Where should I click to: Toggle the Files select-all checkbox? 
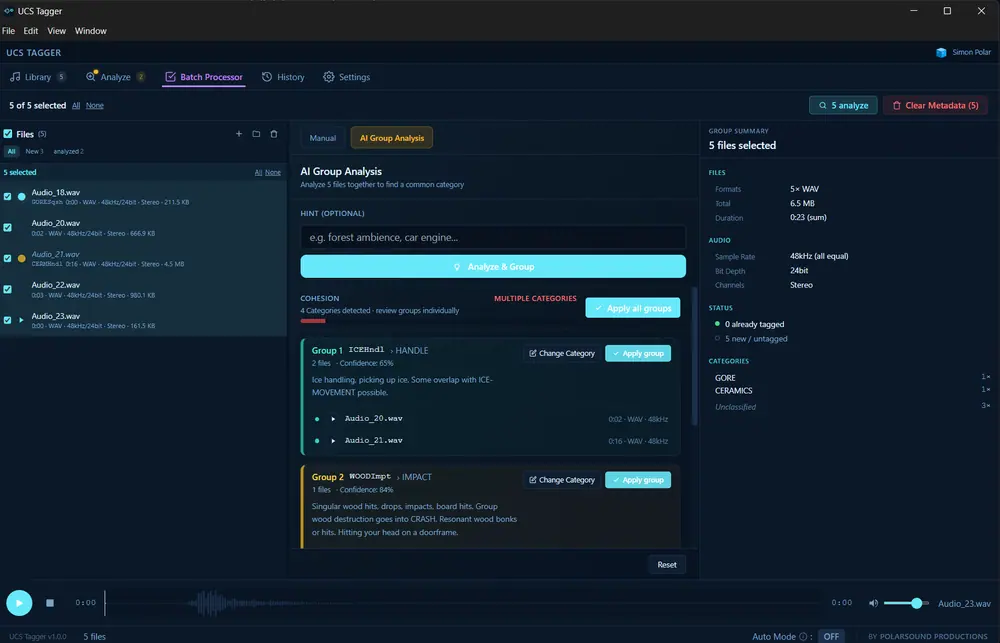[x=8, y=134]
